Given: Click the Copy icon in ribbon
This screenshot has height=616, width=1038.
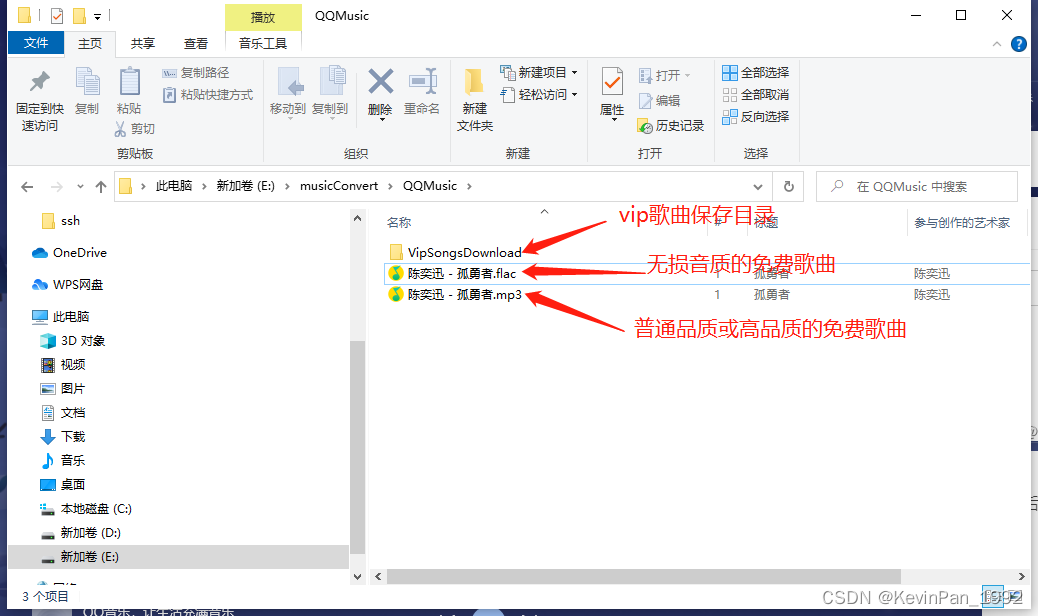Looking at the screenshot, I should 87,91.
